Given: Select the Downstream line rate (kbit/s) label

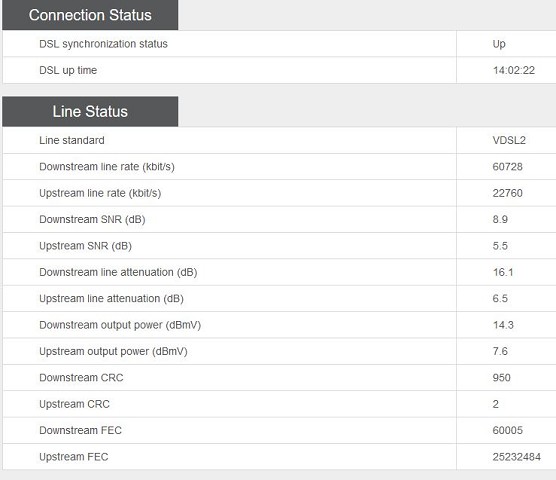Looking at the screenshot, I should (107, 167).
